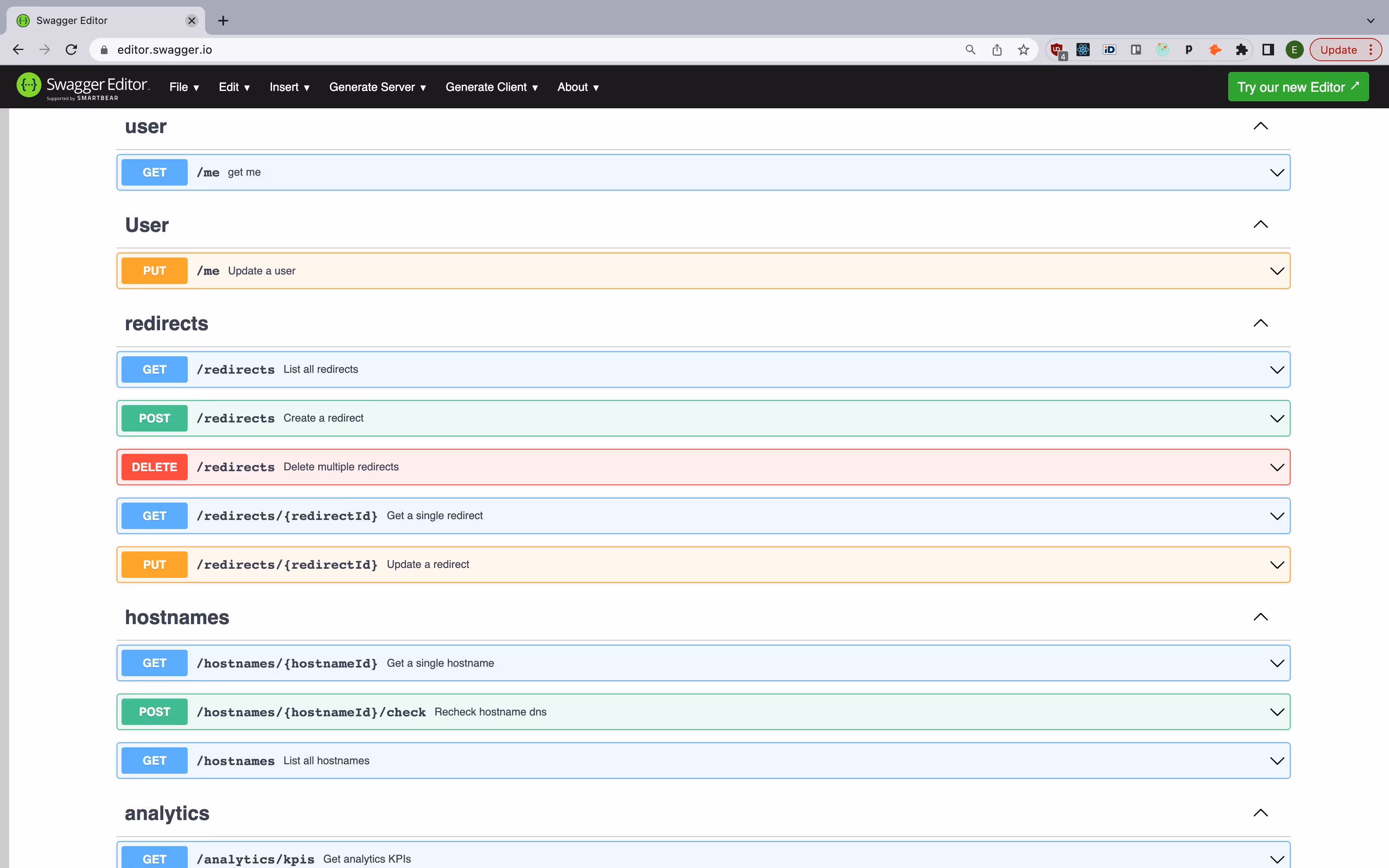
Task: Click the 'analytics' section heading
Action: [167, 813]
